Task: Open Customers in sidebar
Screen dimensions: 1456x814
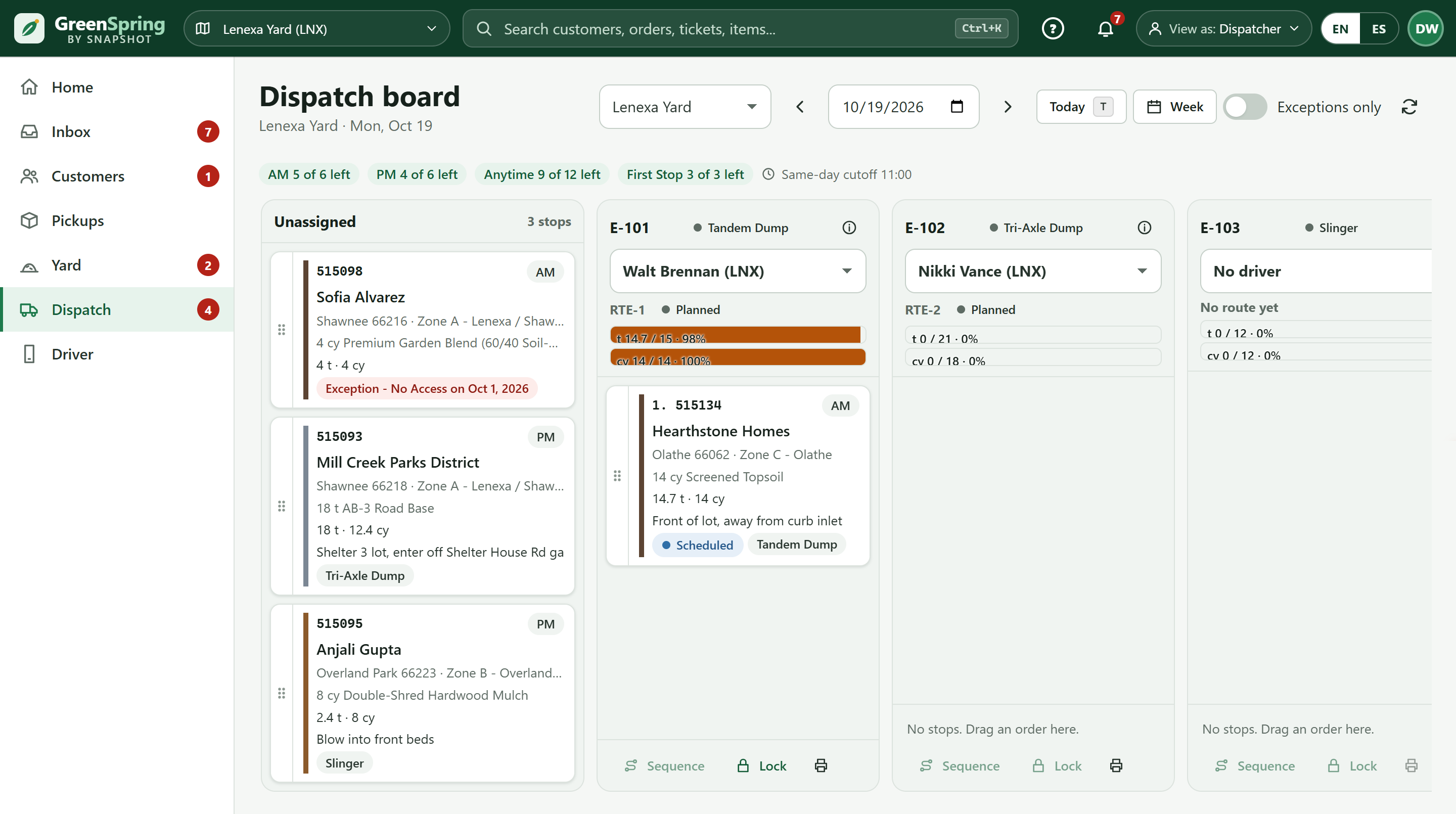Action: point(117,176)
